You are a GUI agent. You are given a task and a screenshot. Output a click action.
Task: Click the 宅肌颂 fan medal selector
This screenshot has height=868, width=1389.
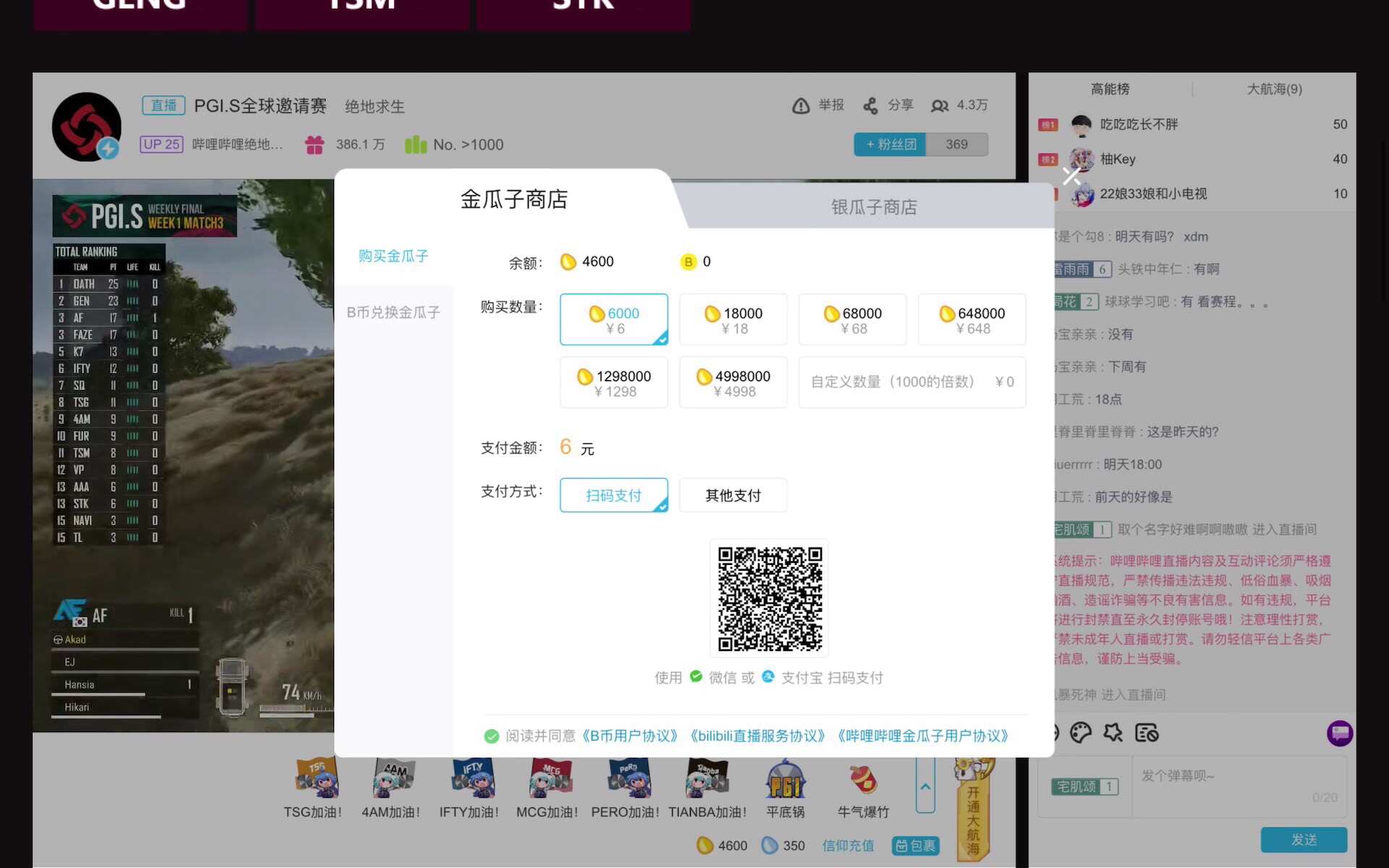pos(1084,786)
